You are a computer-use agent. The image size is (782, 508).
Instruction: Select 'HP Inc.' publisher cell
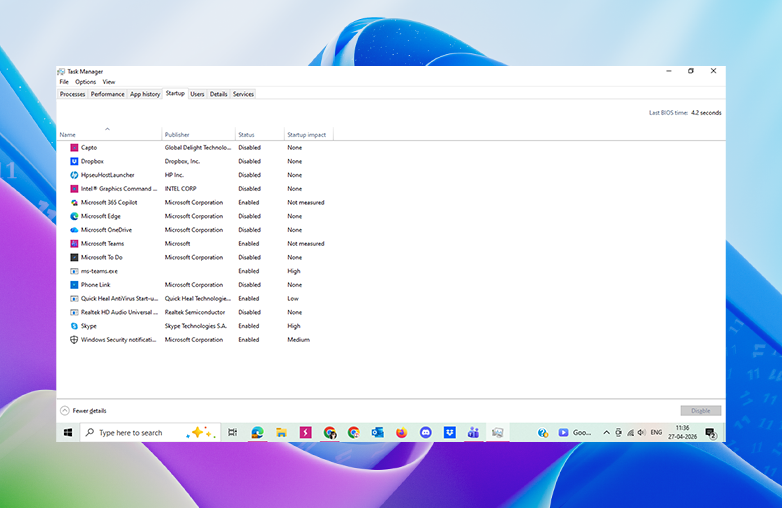[x=174, y=175]
